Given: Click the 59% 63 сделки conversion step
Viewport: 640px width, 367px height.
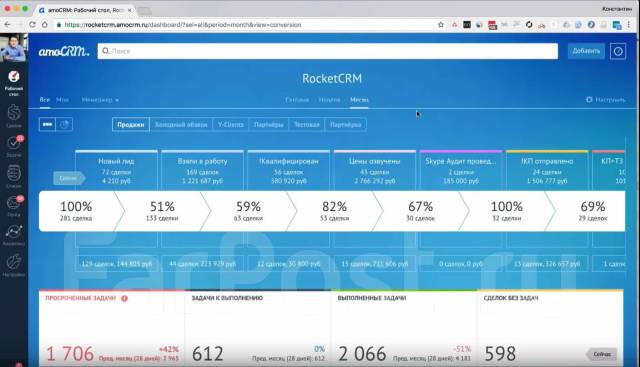Looking at the screenshot, I should click(x=248, y=211).
